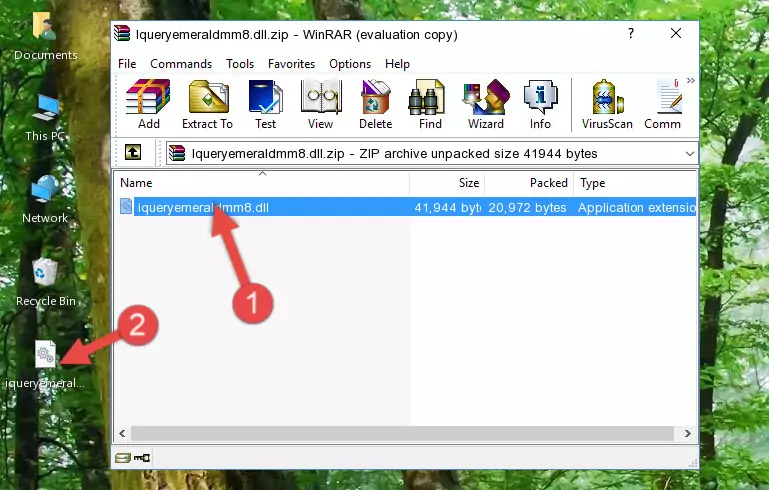
Task: Click the Application extension type cell
Action: point(637,207)
